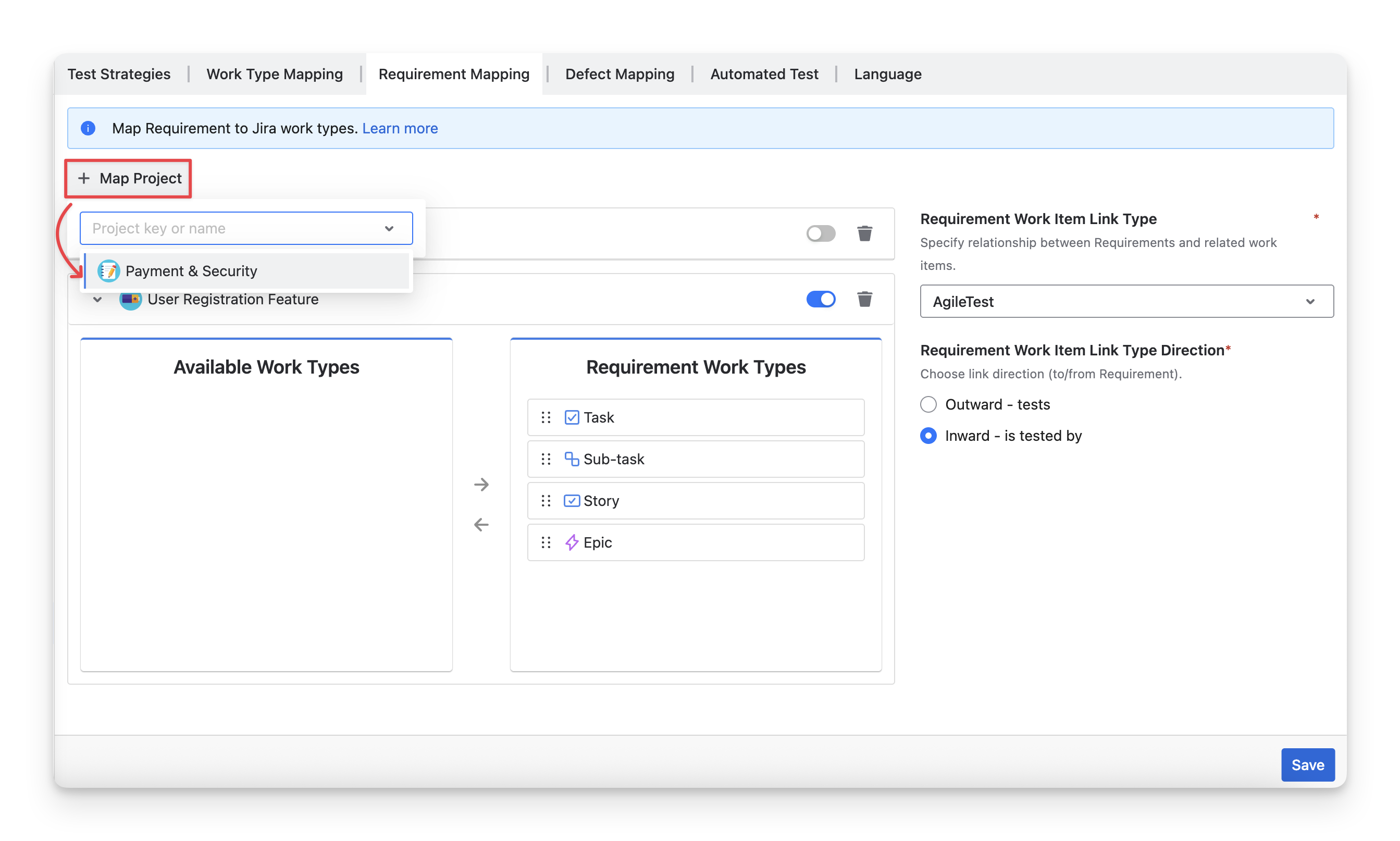Click in the Project key or name field
This screenshot has height=841, width=1400.
coord(232,228)
